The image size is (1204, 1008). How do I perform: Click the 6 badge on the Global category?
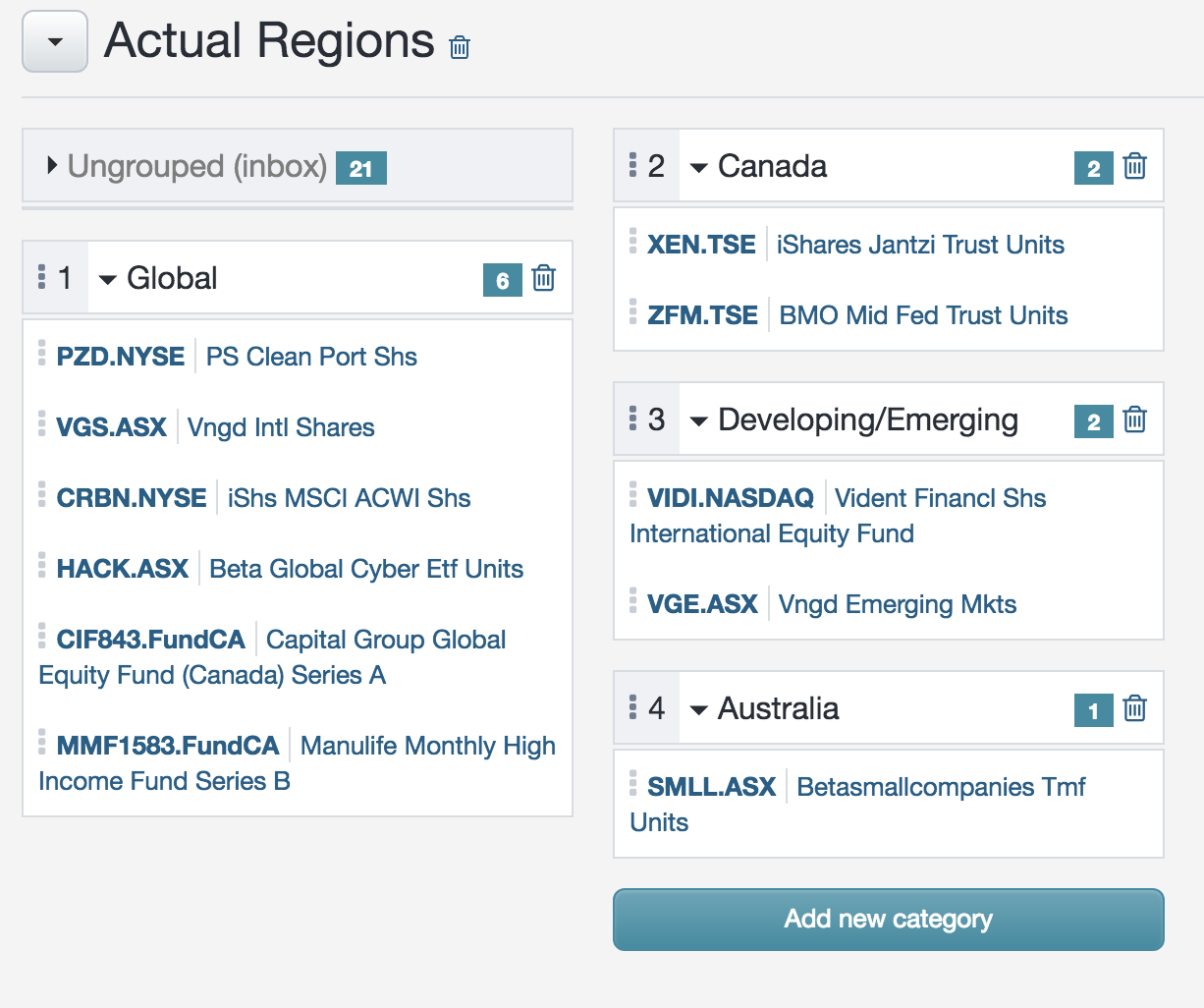tap(503, 280)
